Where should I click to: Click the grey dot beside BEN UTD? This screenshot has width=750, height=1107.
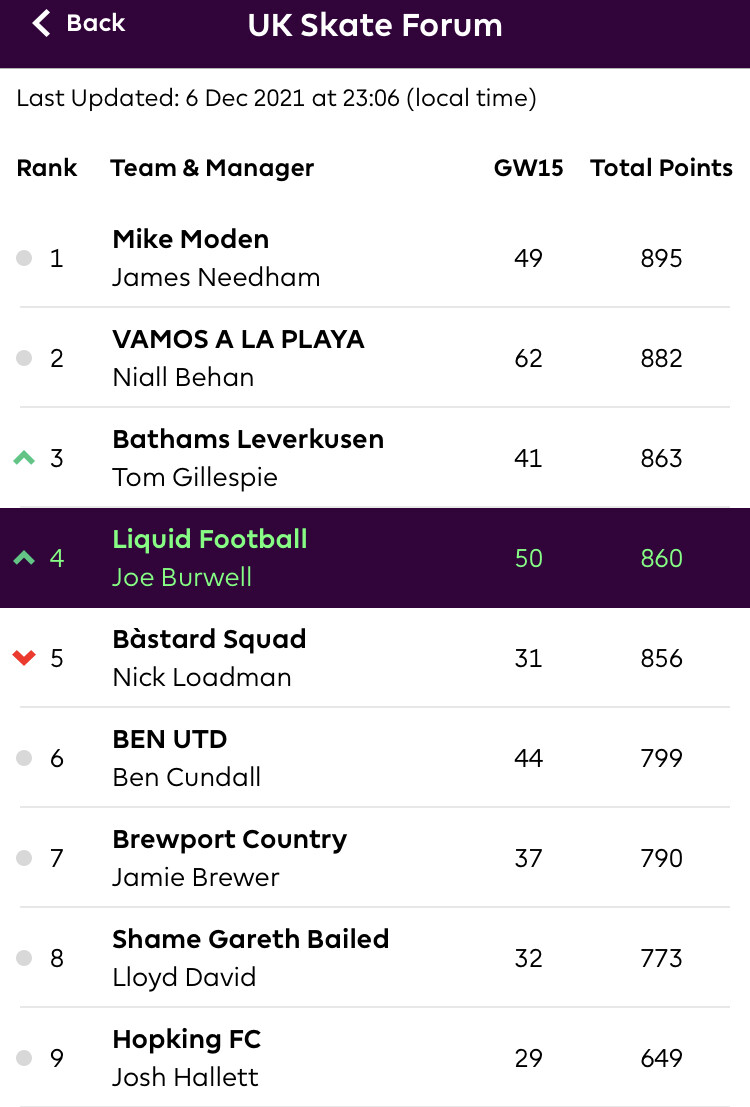click(x=24, y=758)
